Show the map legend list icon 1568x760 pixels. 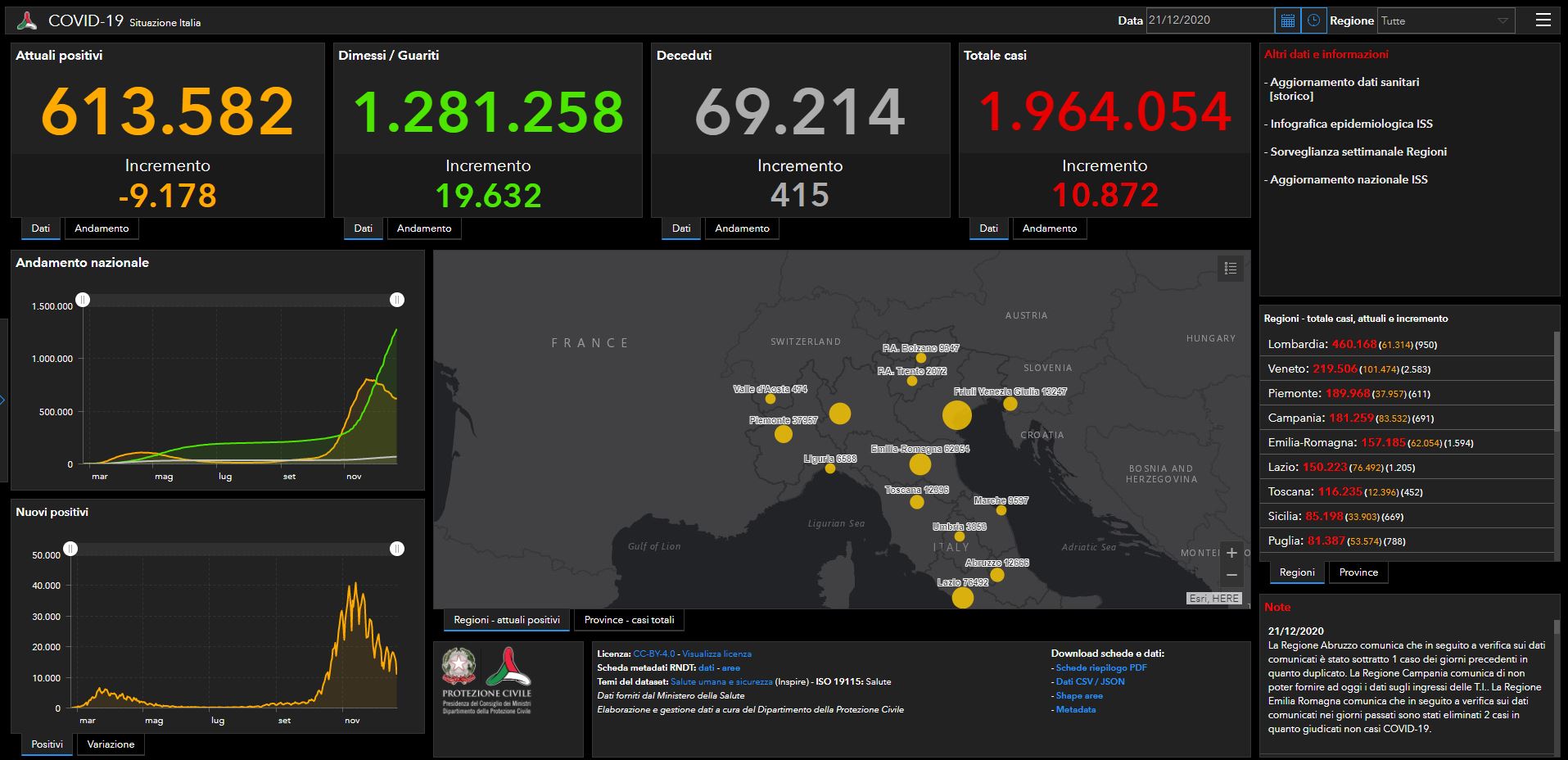(1230, 269)
